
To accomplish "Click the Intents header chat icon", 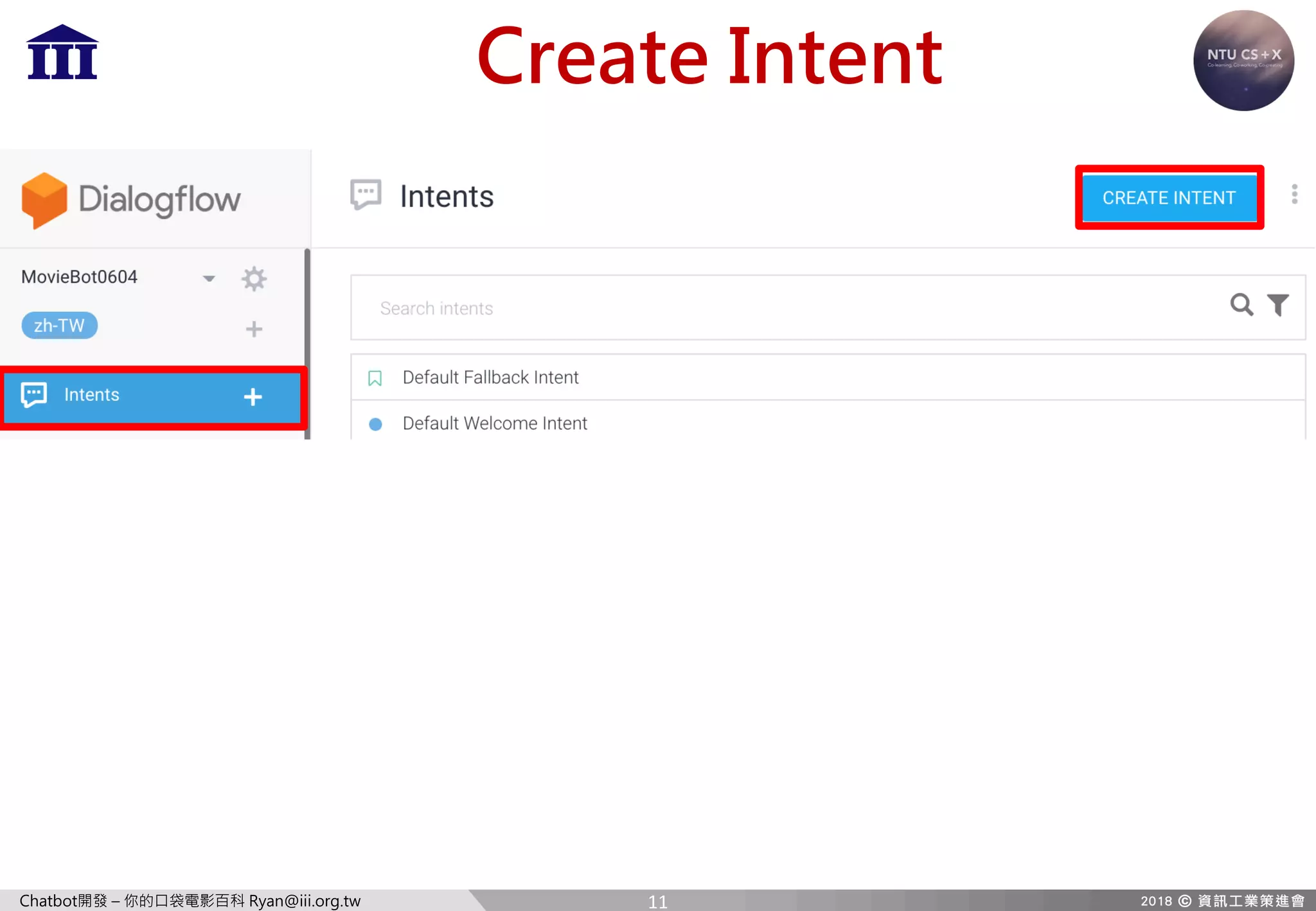I will [x=366, y=195].
